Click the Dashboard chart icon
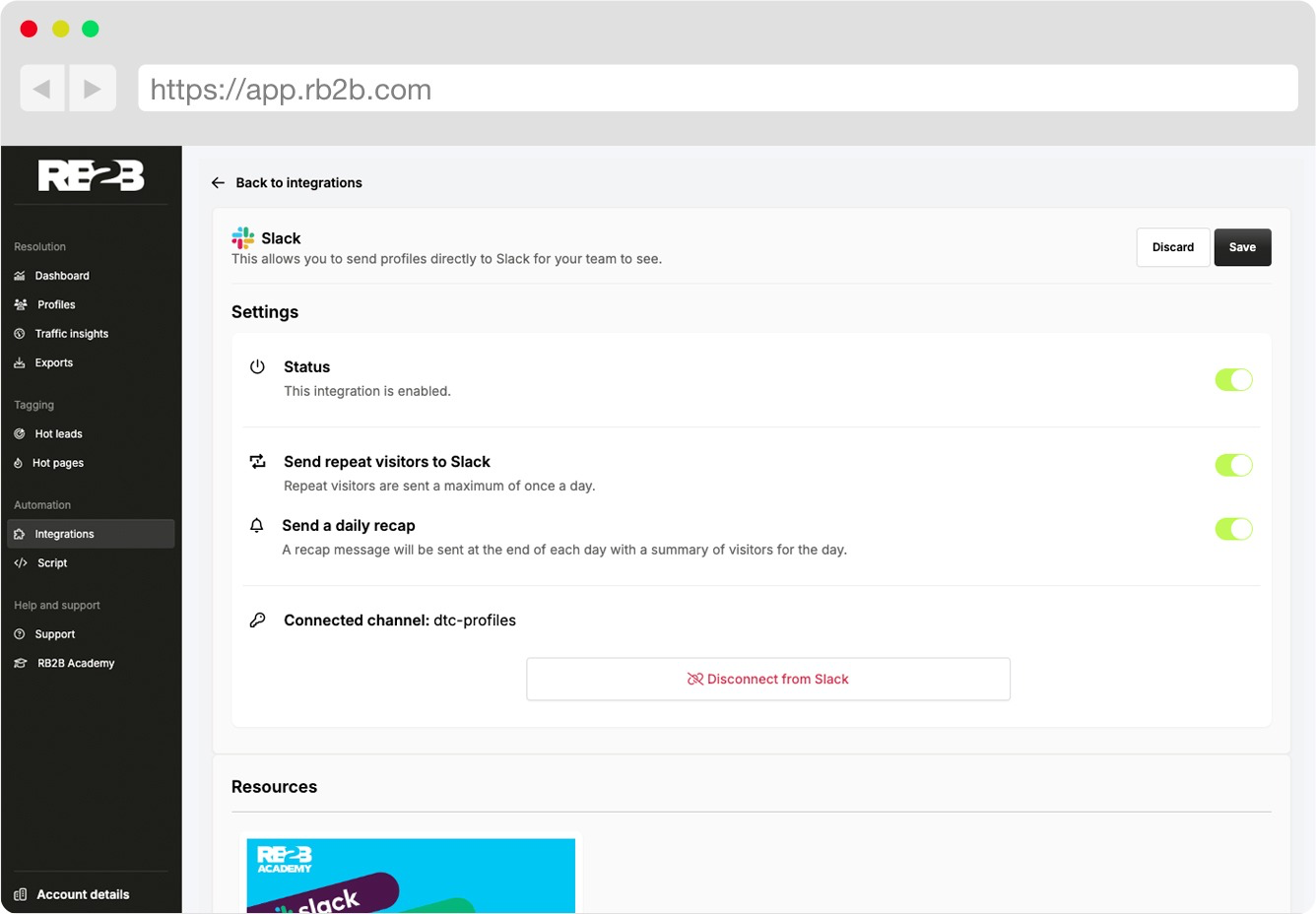This screenshot has width=1316, height=914. (x=20, y=276)
